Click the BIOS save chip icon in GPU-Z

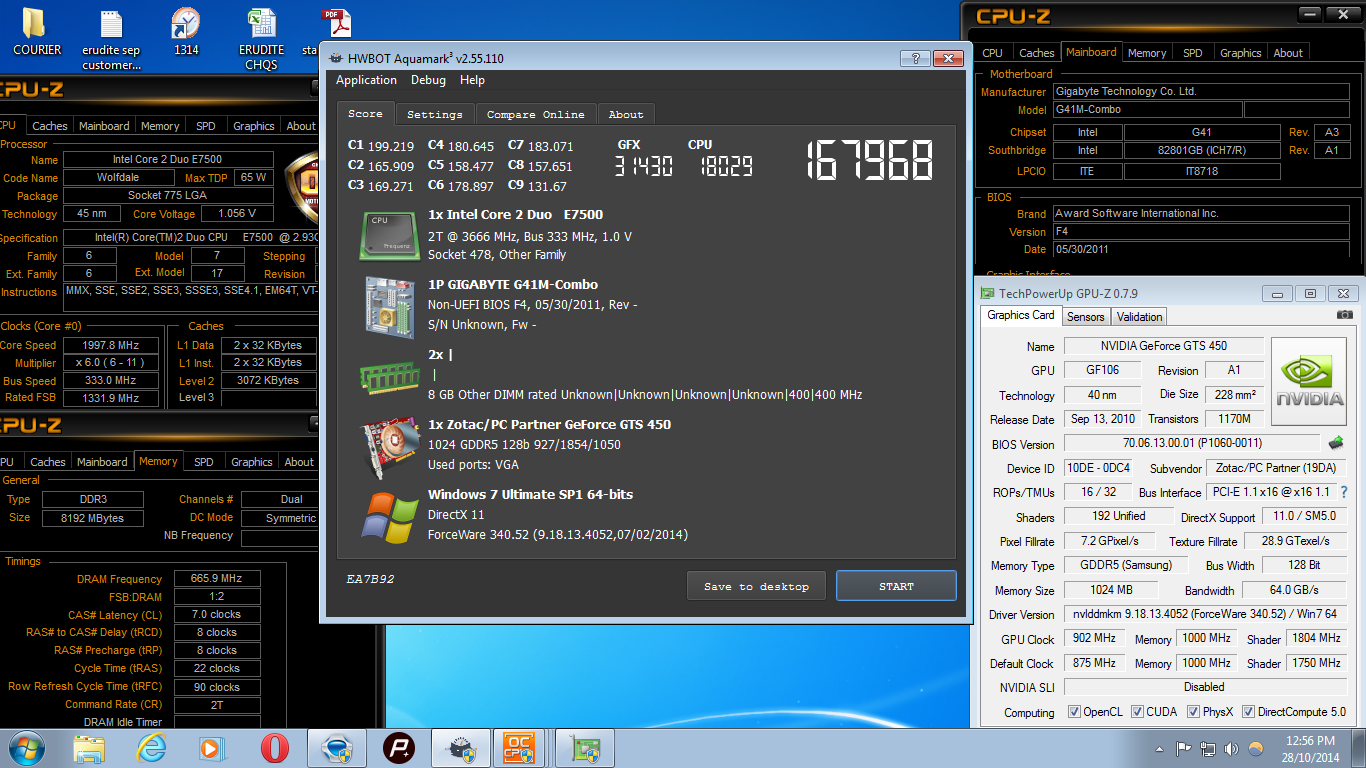click(1335, 443)
